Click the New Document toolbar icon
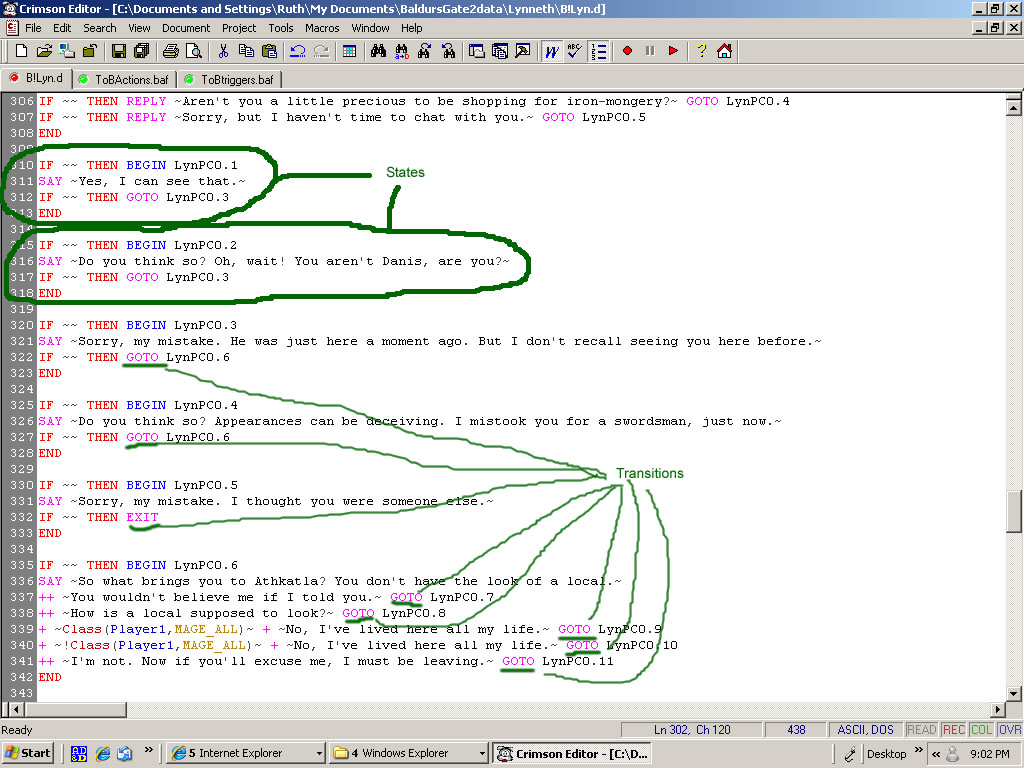Image resolution: width=1024 pixels, height=768 pixels. (19, 51)
